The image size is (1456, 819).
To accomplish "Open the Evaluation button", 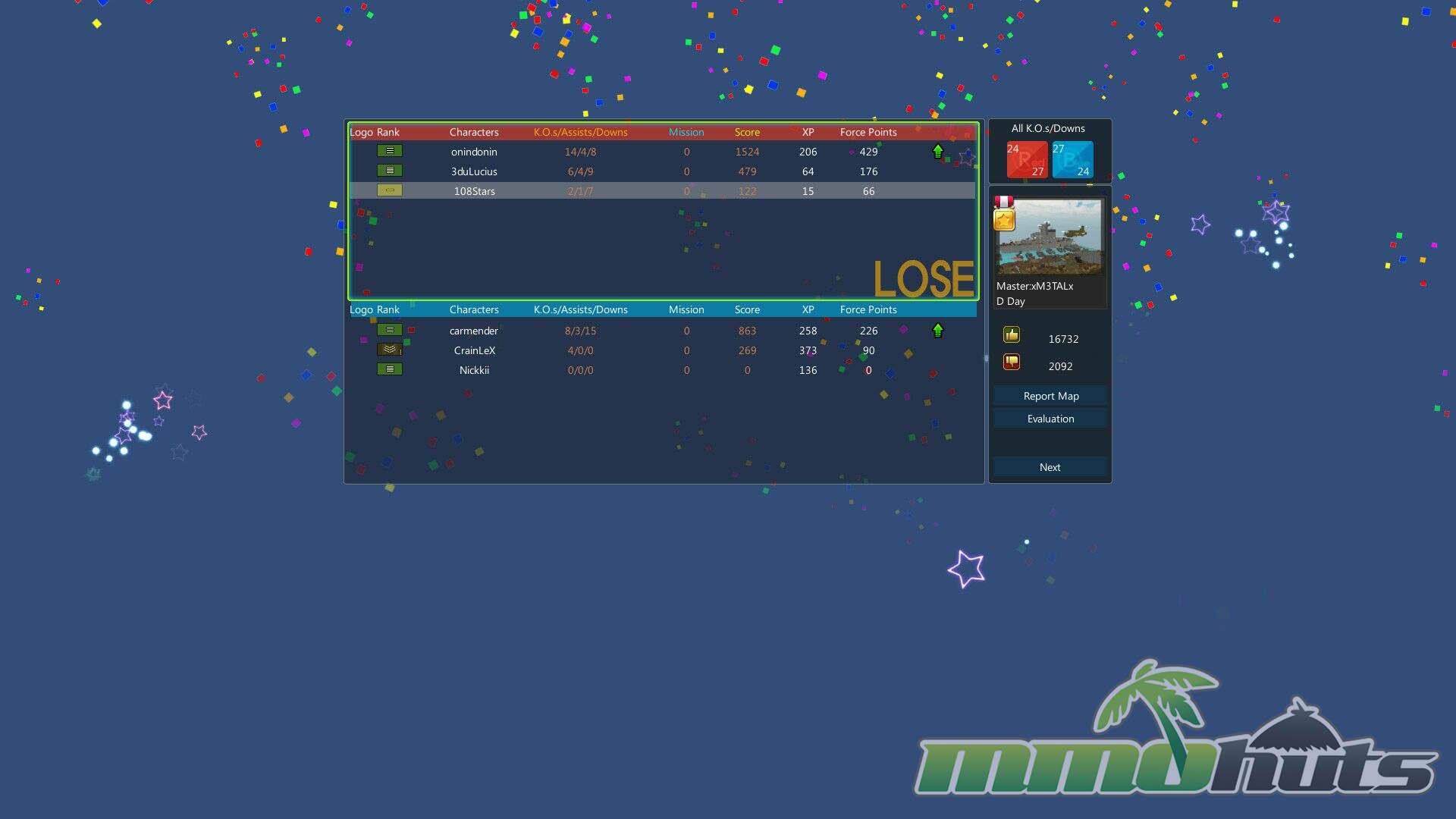I will click(x=1050, y=419).
